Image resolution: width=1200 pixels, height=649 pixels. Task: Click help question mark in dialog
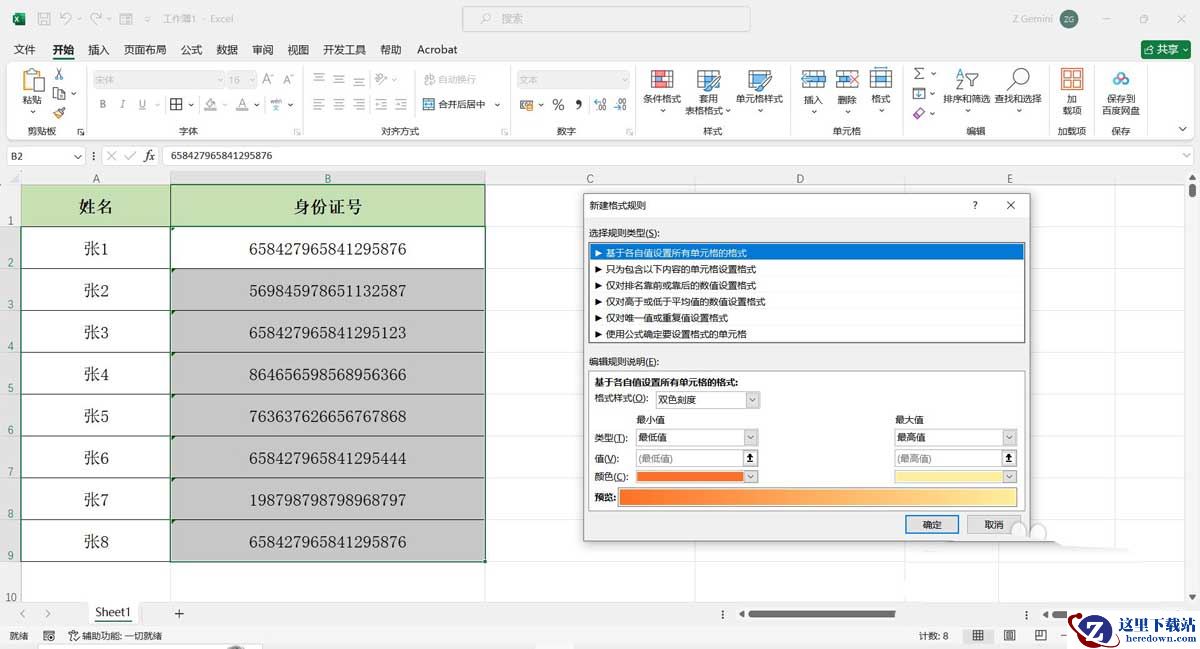[975, 205]
